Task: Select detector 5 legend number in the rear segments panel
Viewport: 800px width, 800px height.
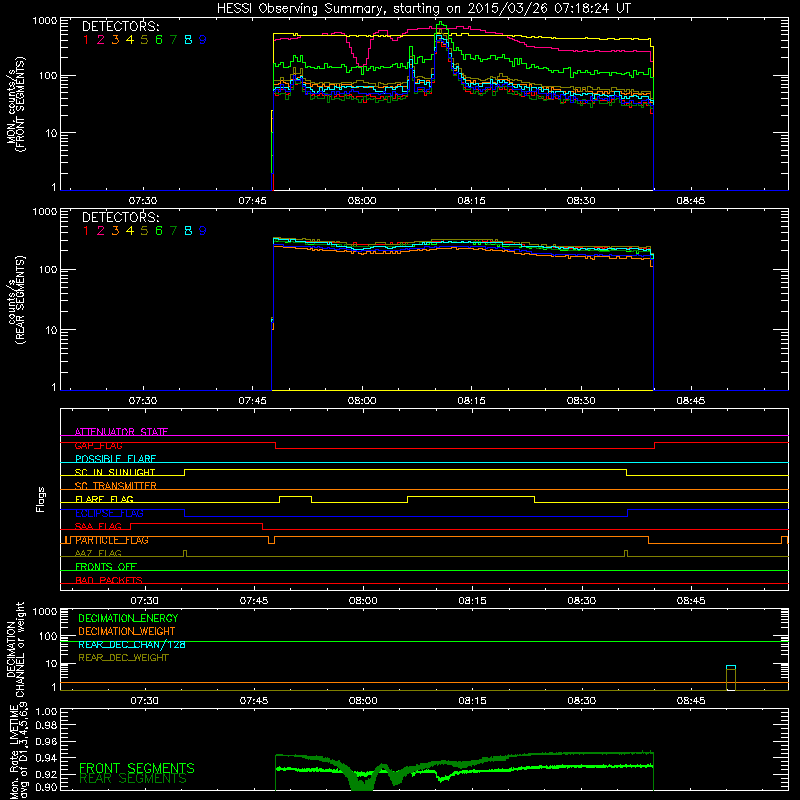Action: coord(144,231)
